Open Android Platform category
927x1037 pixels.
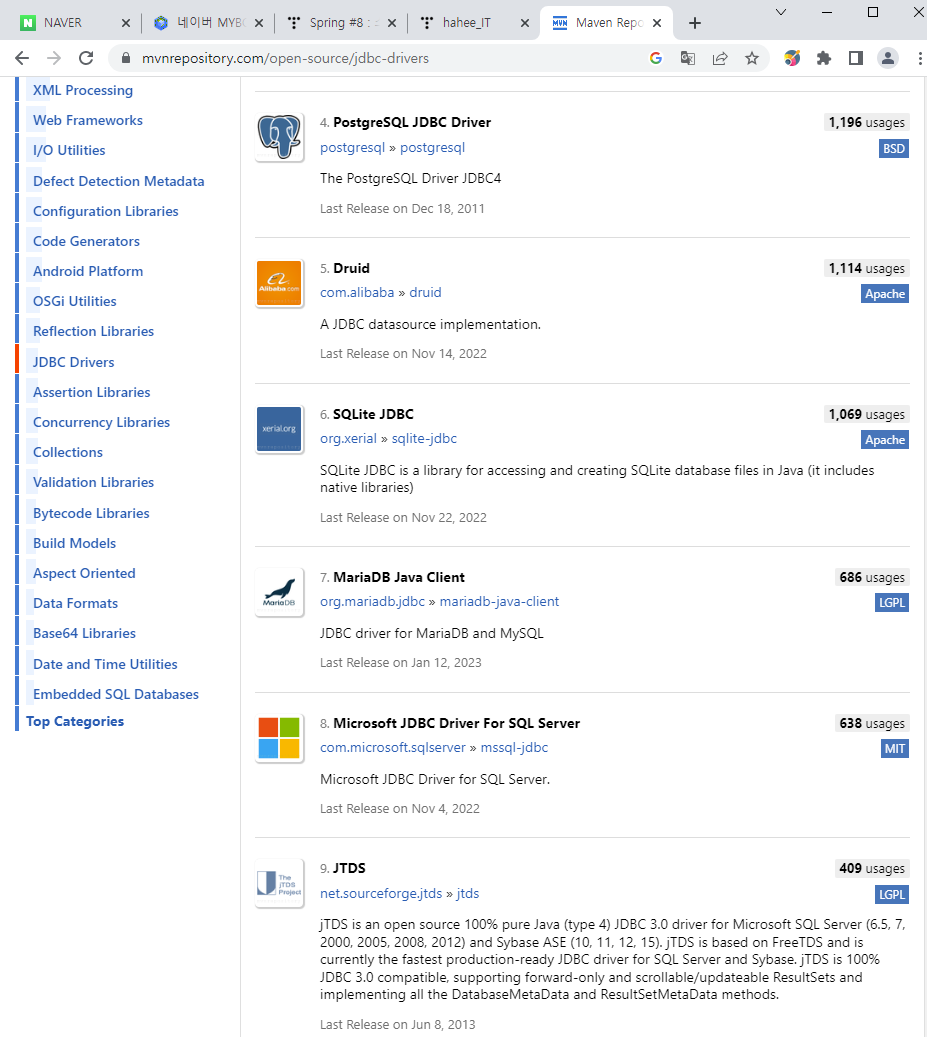click(88, 271)
